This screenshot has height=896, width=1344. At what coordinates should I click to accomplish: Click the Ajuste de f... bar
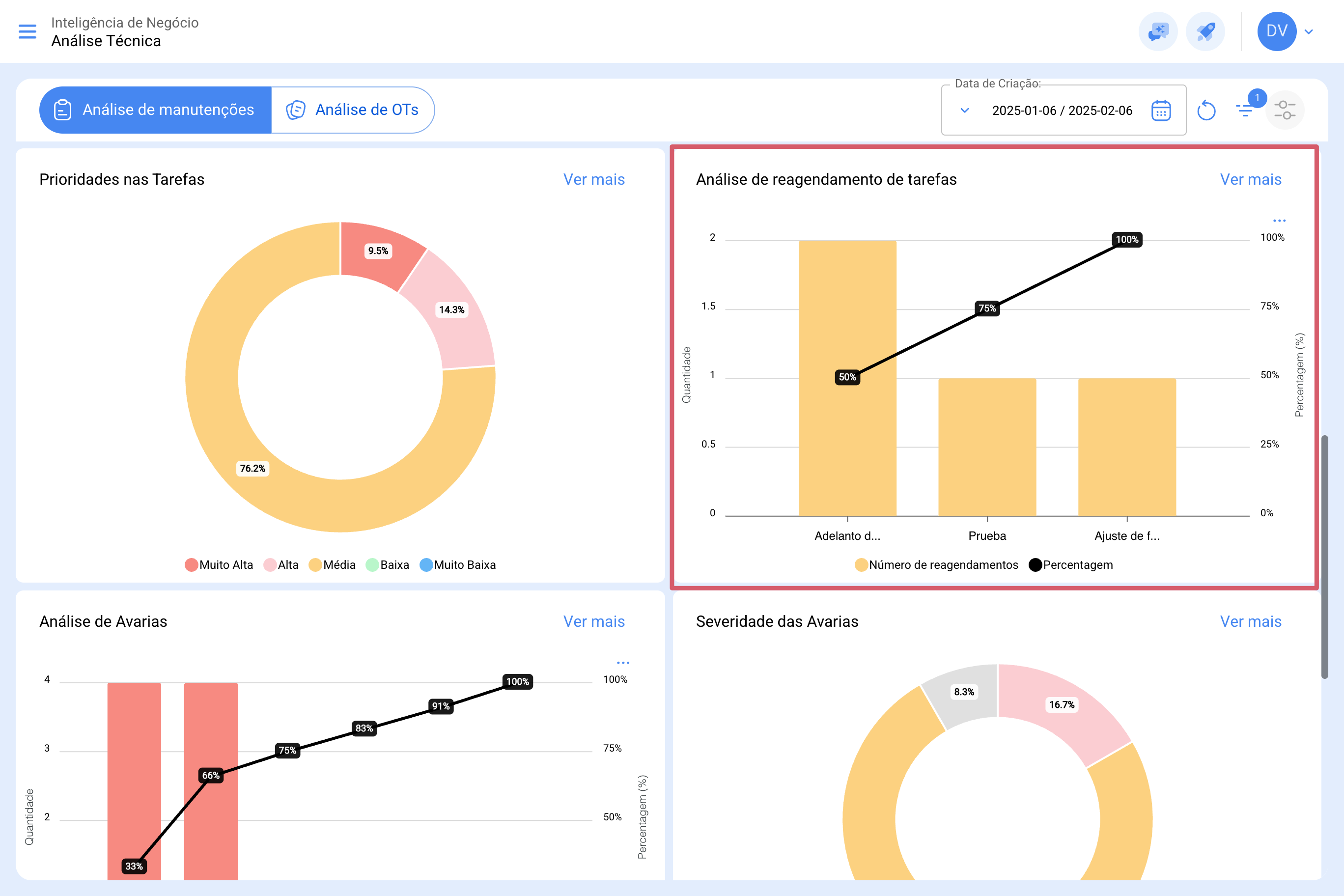pos(1127,447)
